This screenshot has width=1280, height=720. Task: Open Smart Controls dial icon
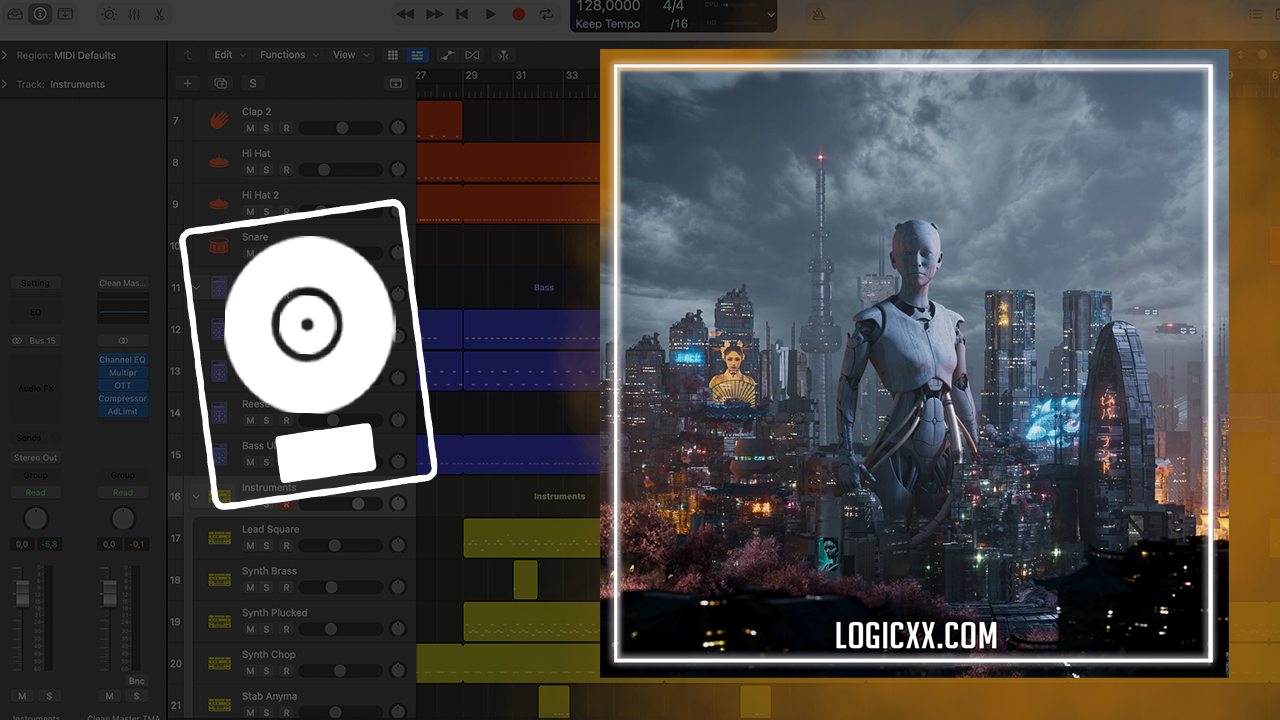pyautogui.click(x=108, y=14)
